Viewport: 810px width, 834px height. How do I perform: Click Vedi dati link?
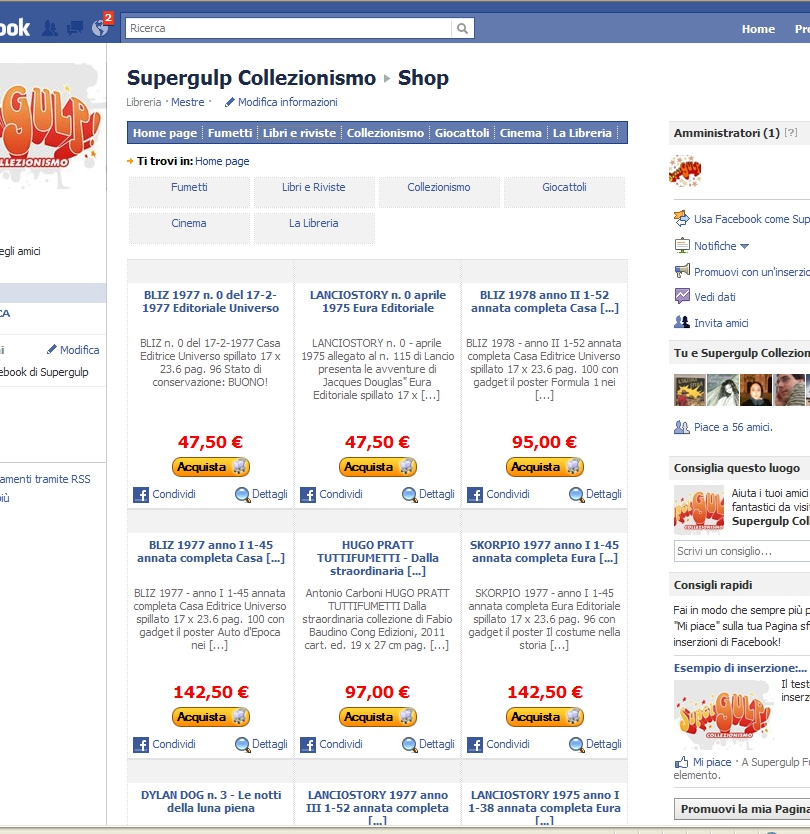(715, 297)
